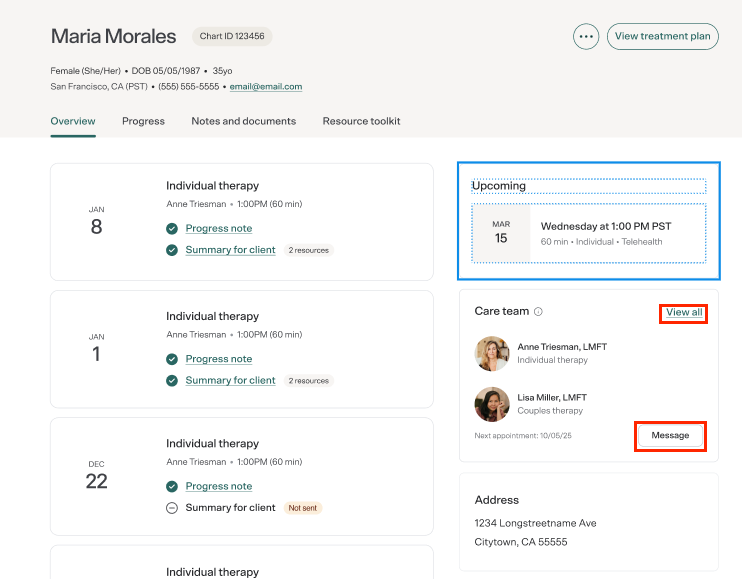Click View treatment plan button
The height and width of the screenshot is (579, 742).
pos(662,36)
